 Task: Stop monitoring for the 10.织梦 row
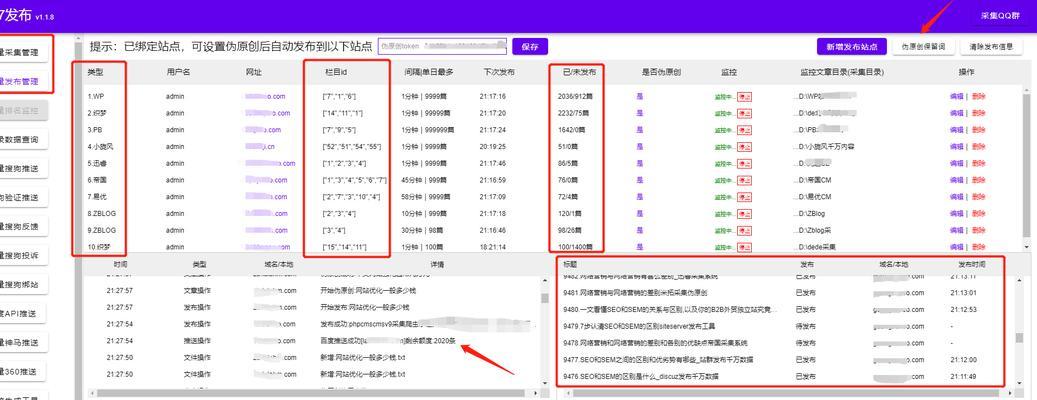pyautogui.click(x=744, y=247)
